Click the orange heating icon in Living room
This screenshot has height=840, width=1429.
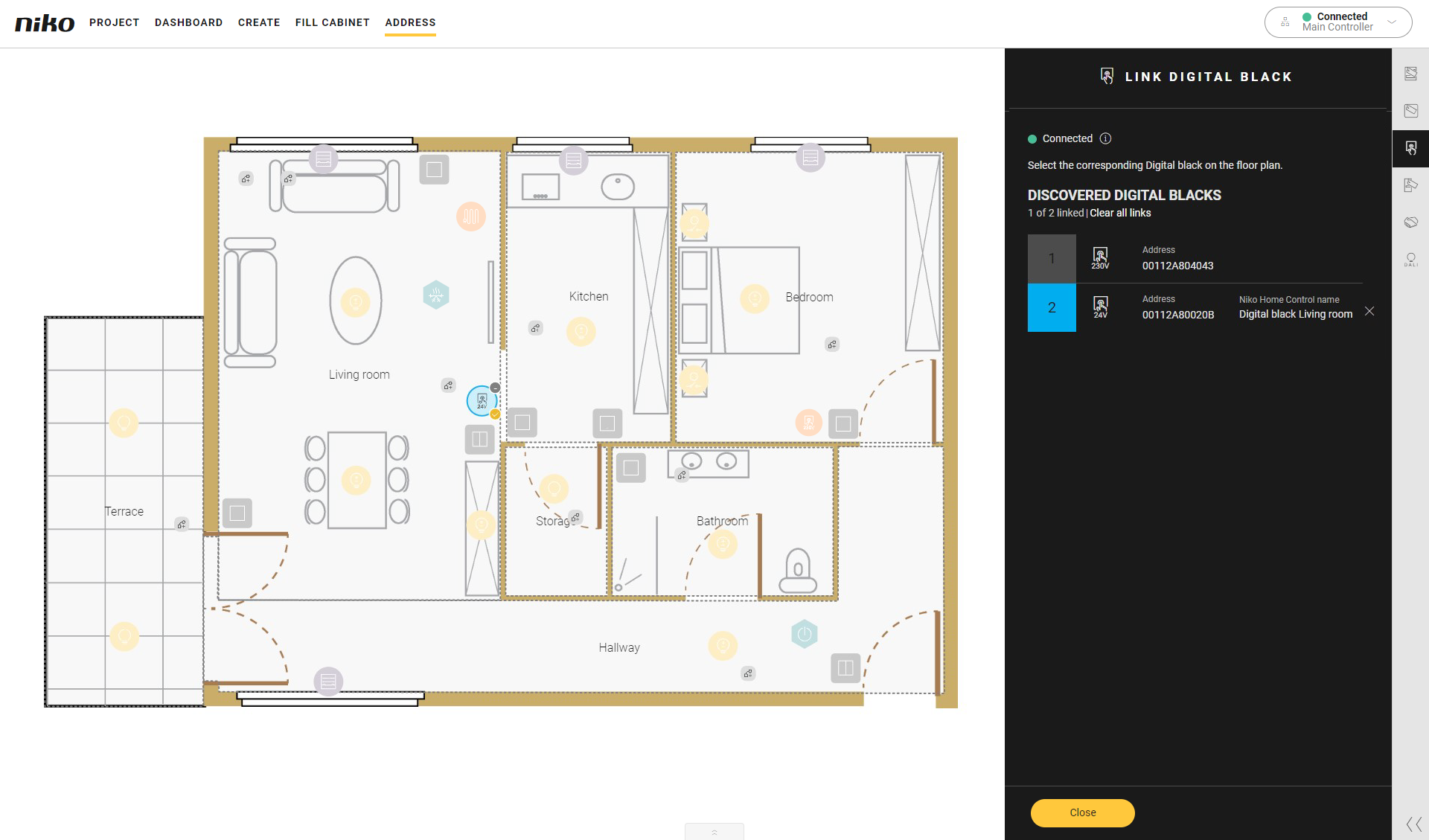tap(470, 217)
